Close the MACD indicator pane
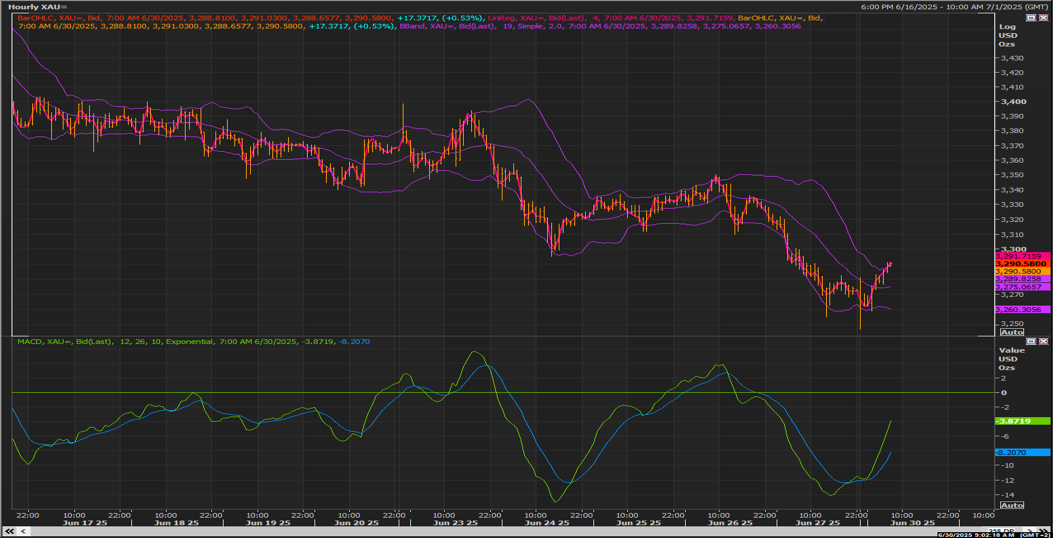Viewport: 1053px width, 538px height. click(1044, 341)
